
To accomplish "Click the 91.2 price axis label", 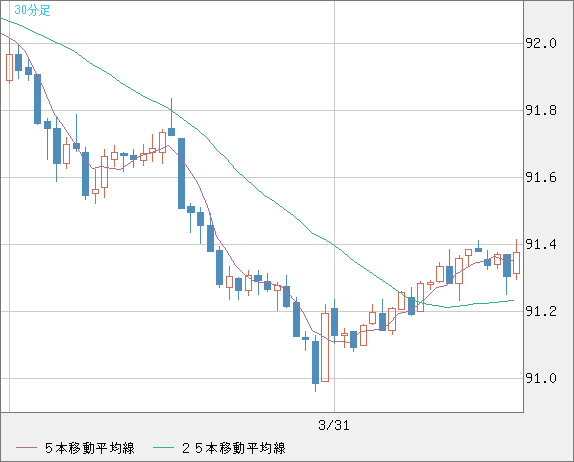I will (541, 311).
